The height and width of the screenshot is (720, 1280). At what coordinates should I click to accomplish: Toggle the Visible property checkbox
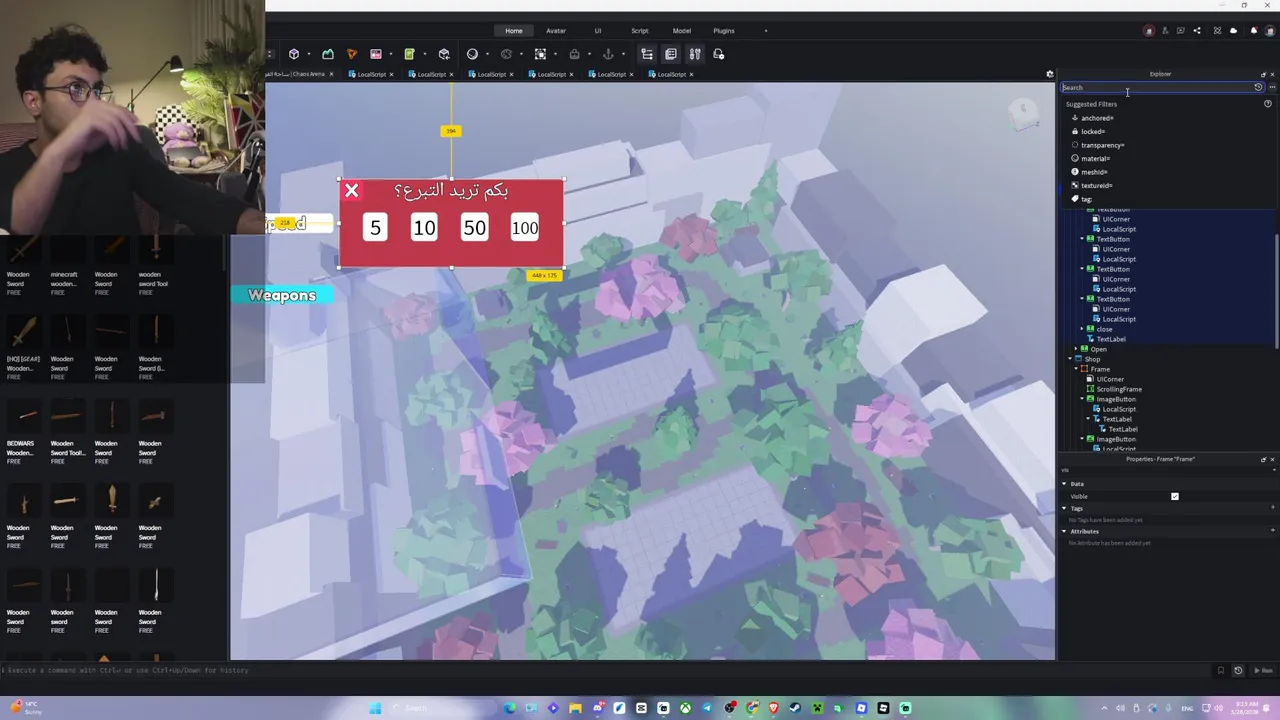point(1175,496)
